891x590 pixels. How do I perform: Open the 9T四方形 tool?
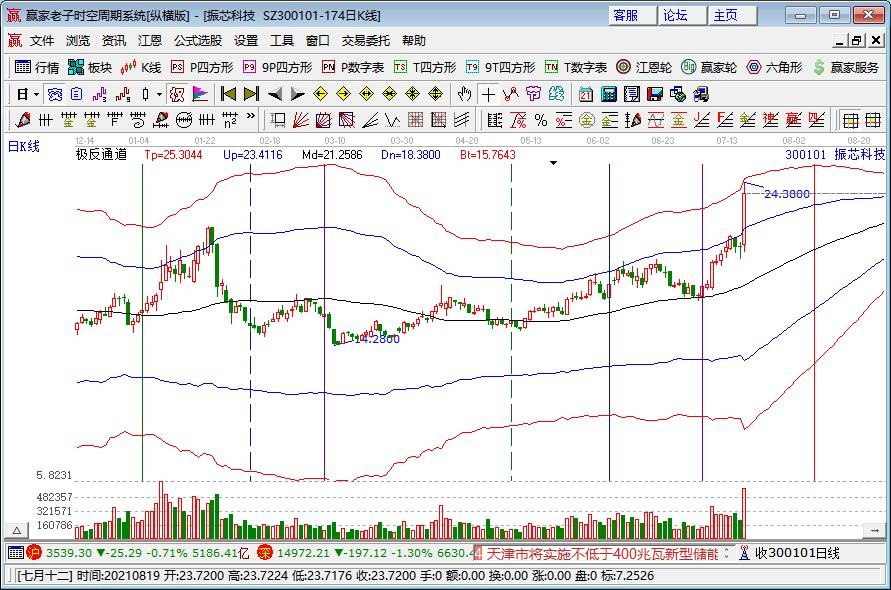coord(501,68)
